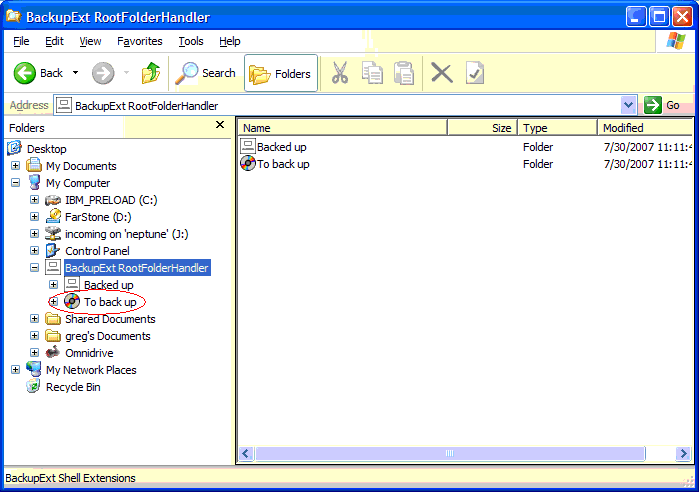This screenshot has width=699, height=492.
Task: Click the Delete X toolbar icon
Action: point(442,73)
